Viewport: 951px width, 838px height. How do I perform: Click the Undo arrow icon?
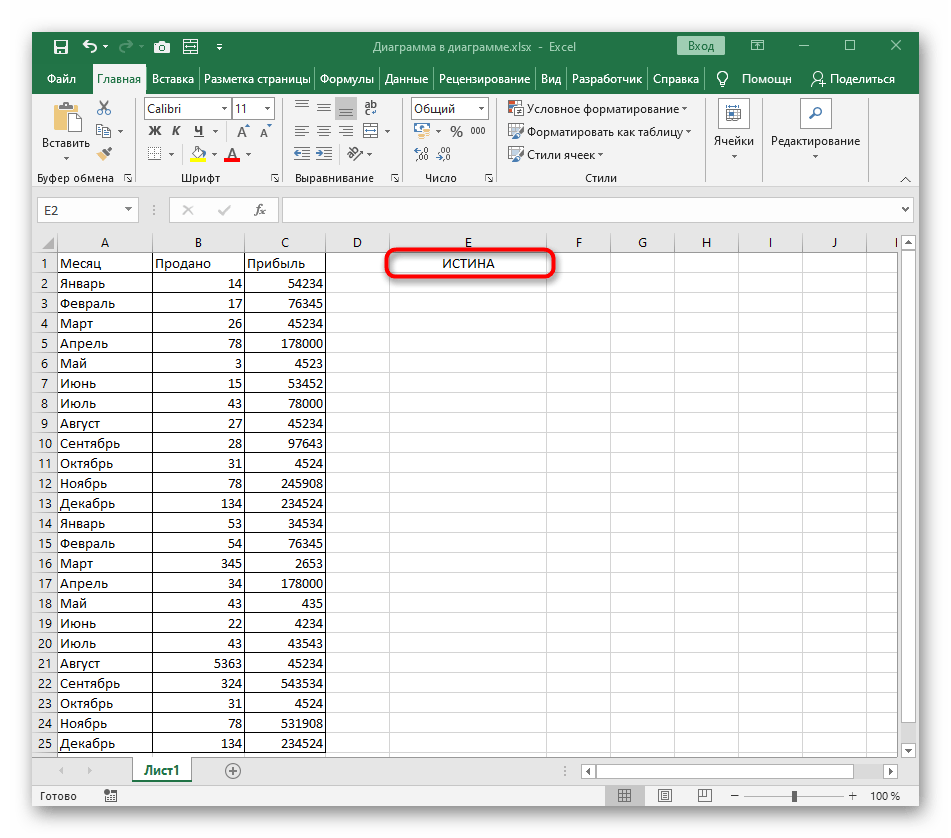(x=89, y=46)
